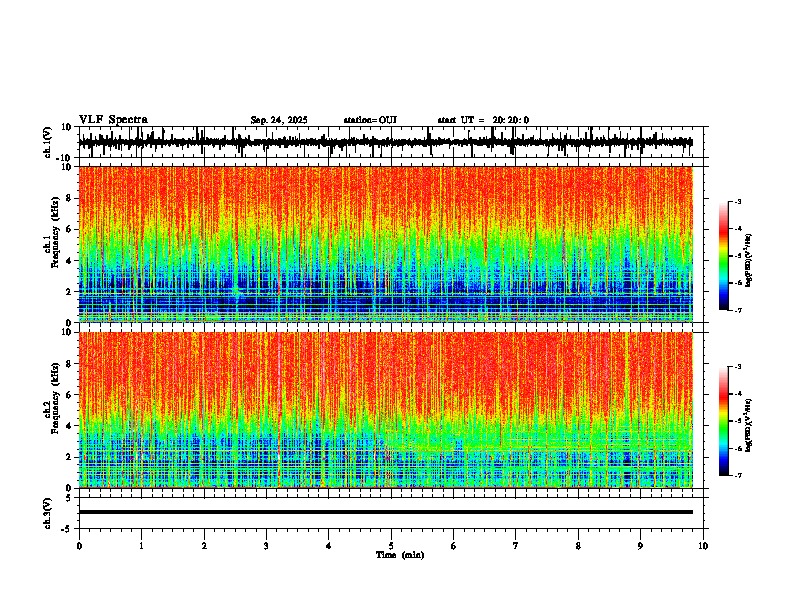This screenshot has height=612, width=792.
Task: Click the "6" kHz tick on the ch.2 frequency axis
Action: (x=70, y=394)
